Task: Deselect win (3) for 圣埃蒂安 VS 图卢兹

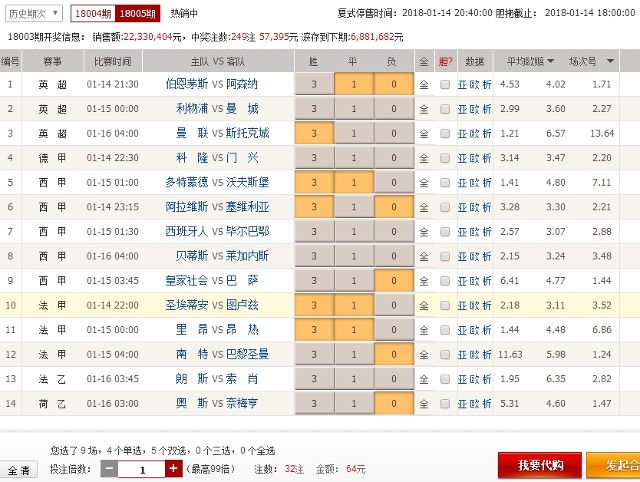Action: [314, 305]
